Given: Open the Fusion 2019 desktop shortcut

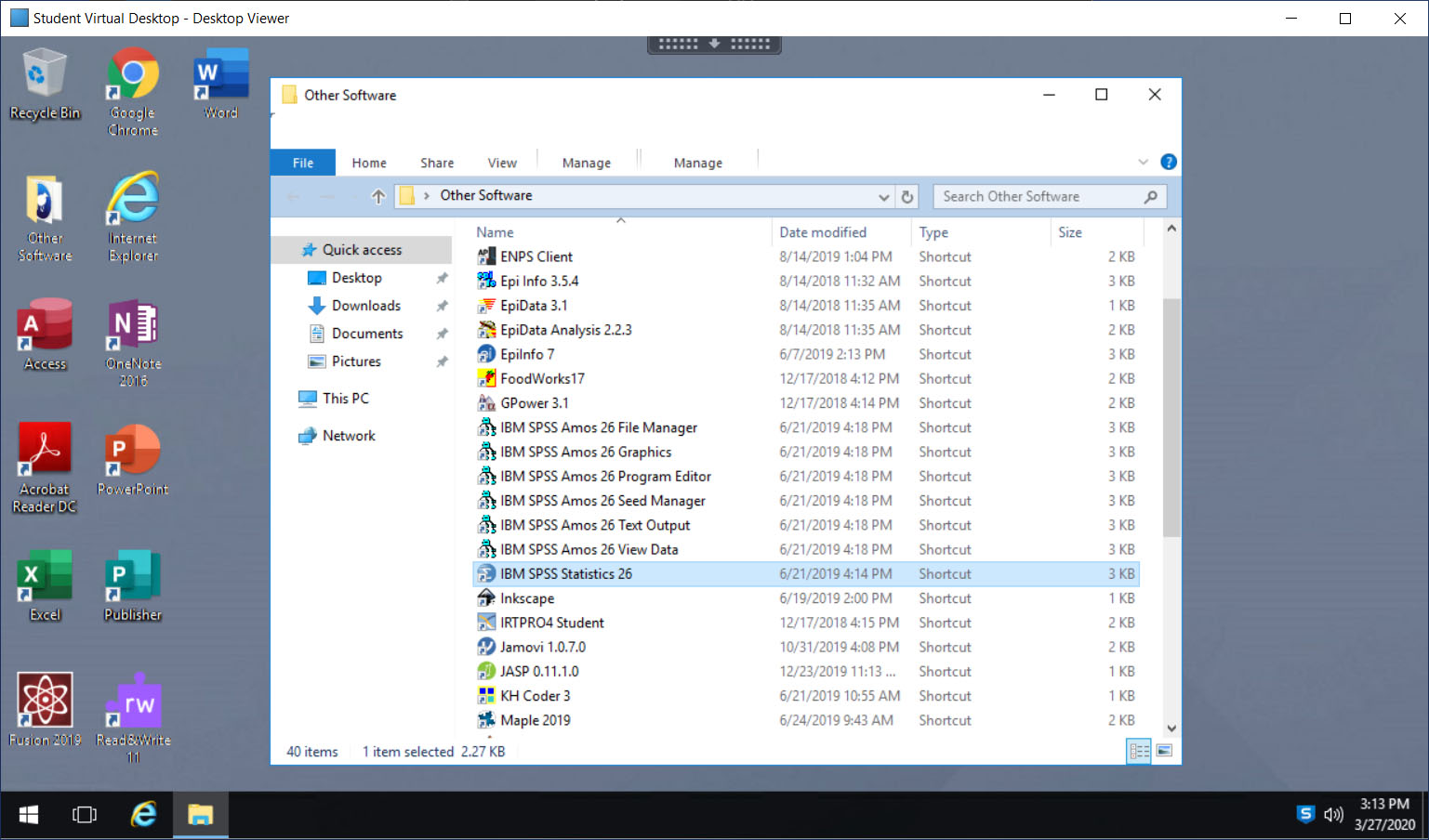Looking at the screenshot, I should tap(45, 711).
